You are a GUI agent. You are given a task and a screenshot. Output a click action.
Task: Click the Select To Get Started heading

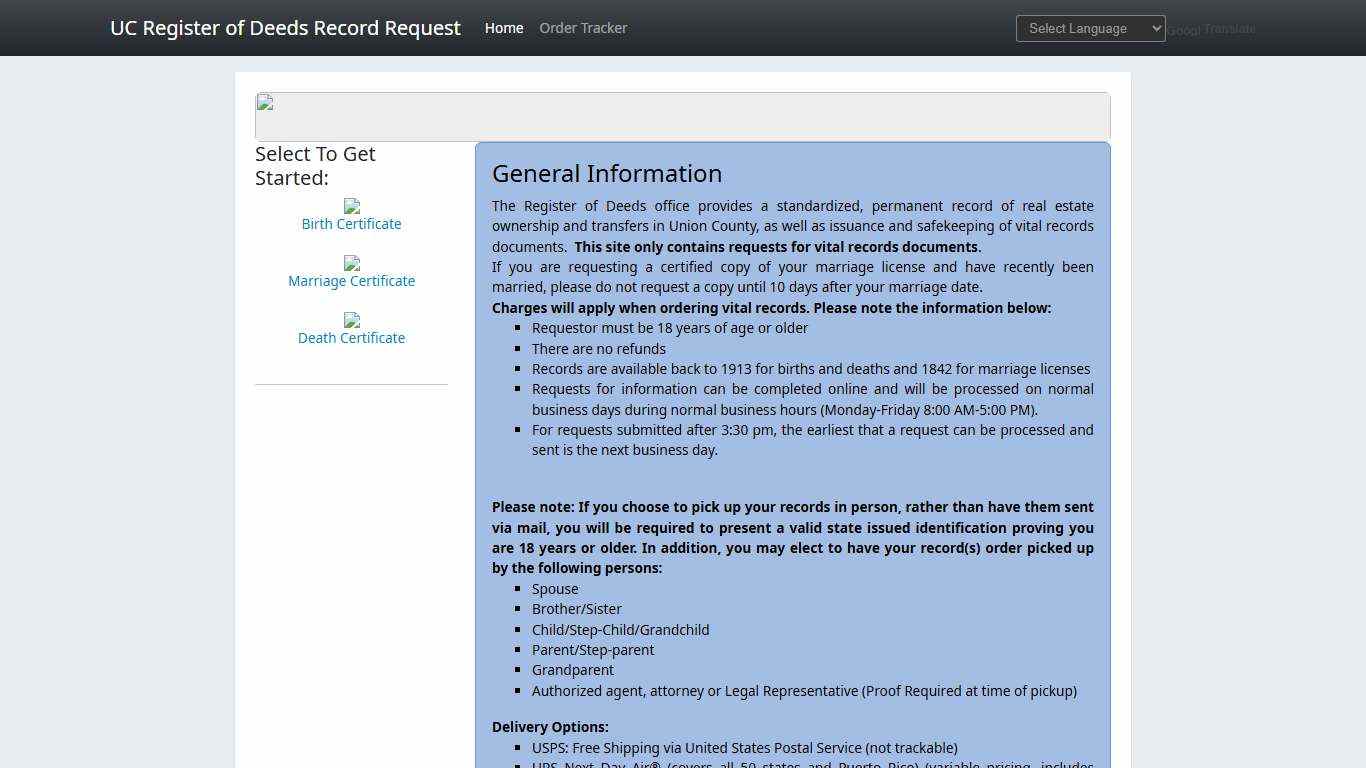point(315,165)
